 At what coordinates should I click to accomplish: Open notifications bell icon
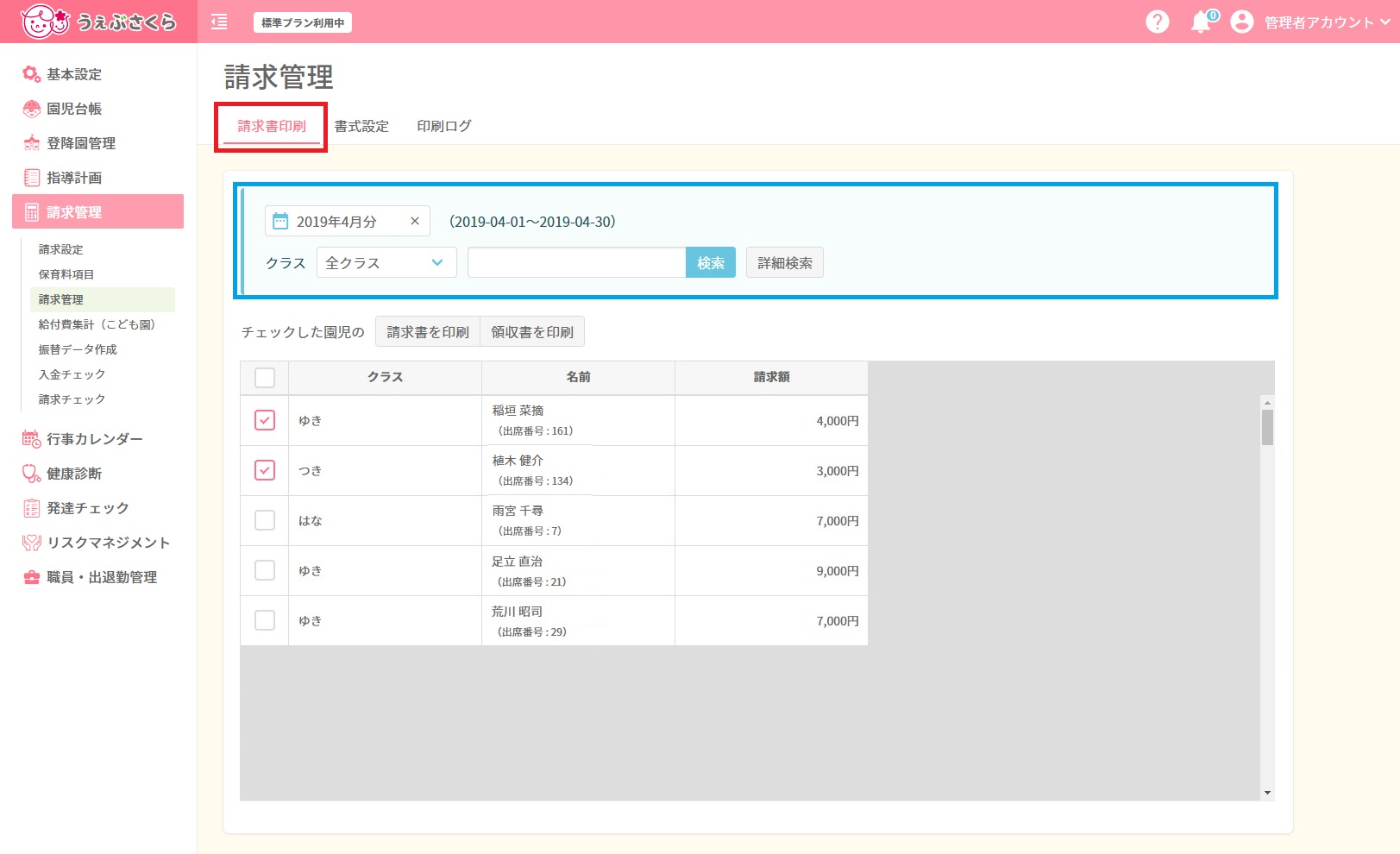point(1202,22)
